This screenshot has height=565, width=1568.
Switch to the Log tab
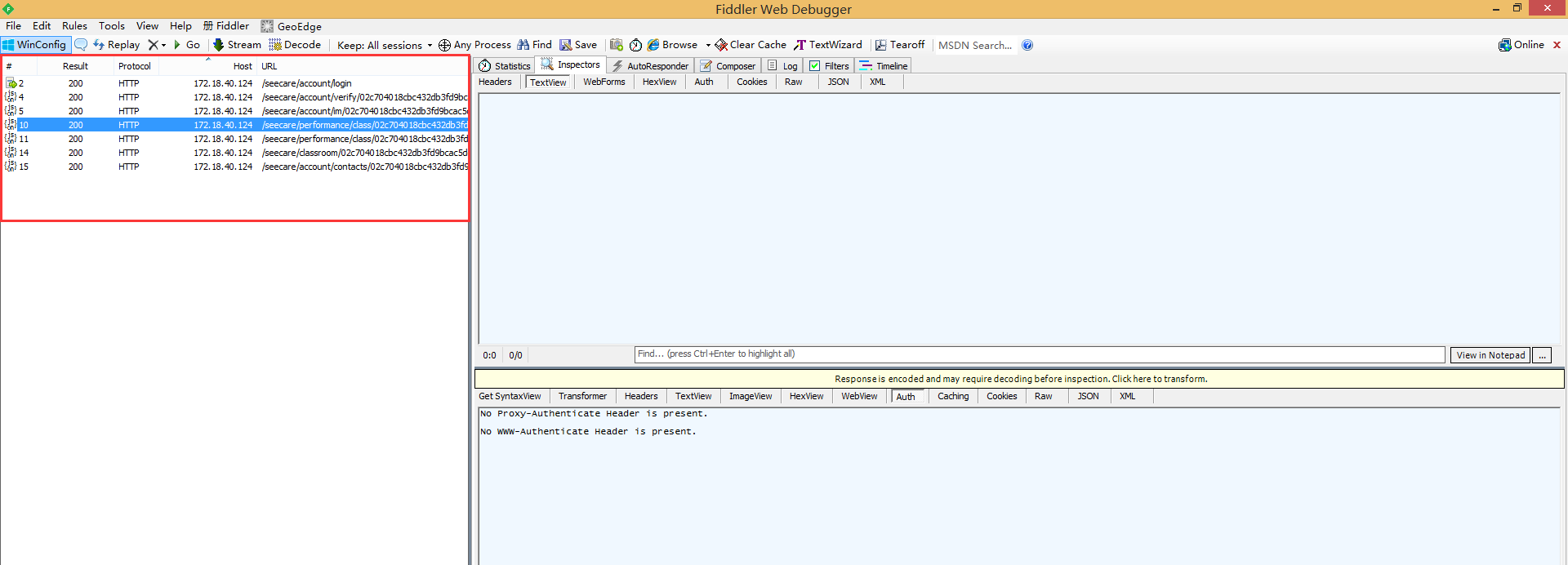pos(782,66)
